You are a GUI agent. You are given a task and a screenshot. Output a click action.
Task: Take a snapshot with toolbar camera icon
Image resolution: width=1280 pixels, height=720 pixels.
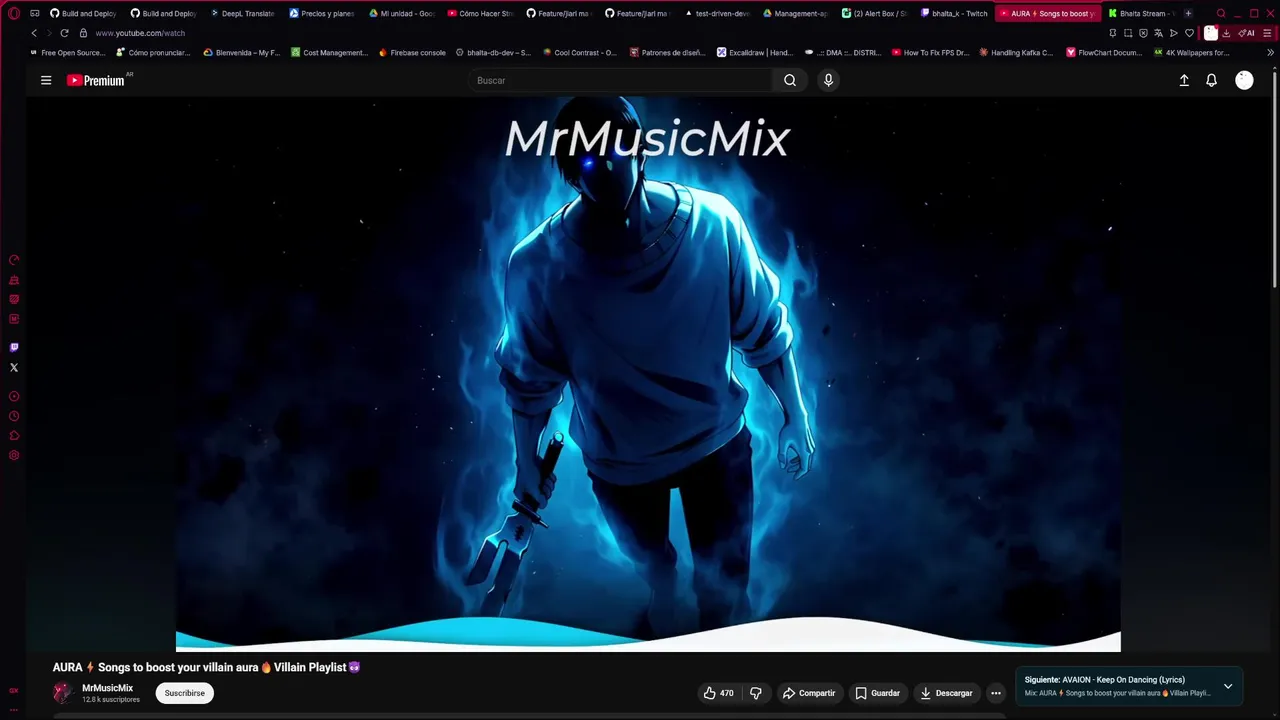coord(1128,33)
